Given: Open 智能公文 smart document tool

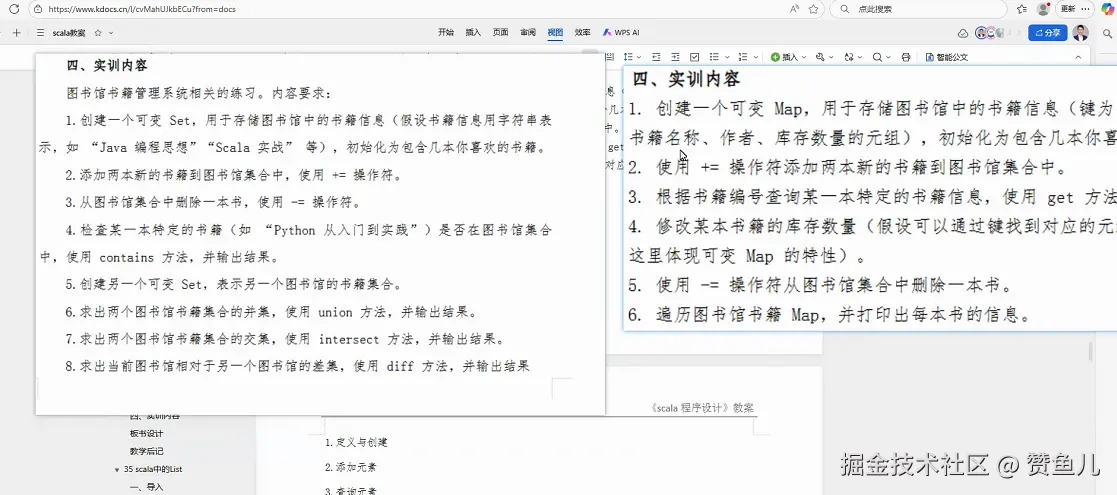Looking at the screenshot, I should tap(947, 57).
